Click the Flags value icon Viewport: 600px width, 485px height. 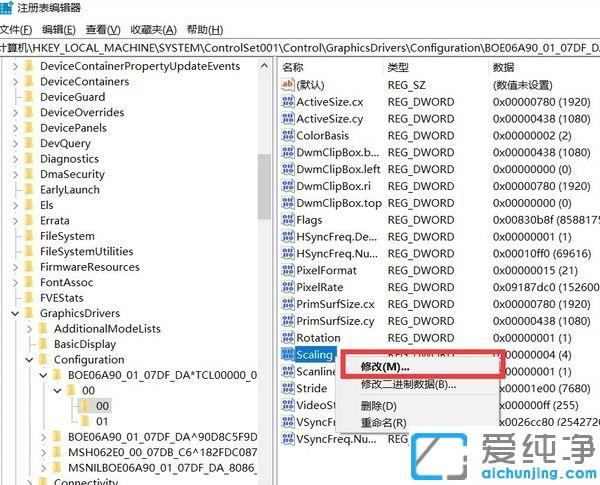point(287,220)
